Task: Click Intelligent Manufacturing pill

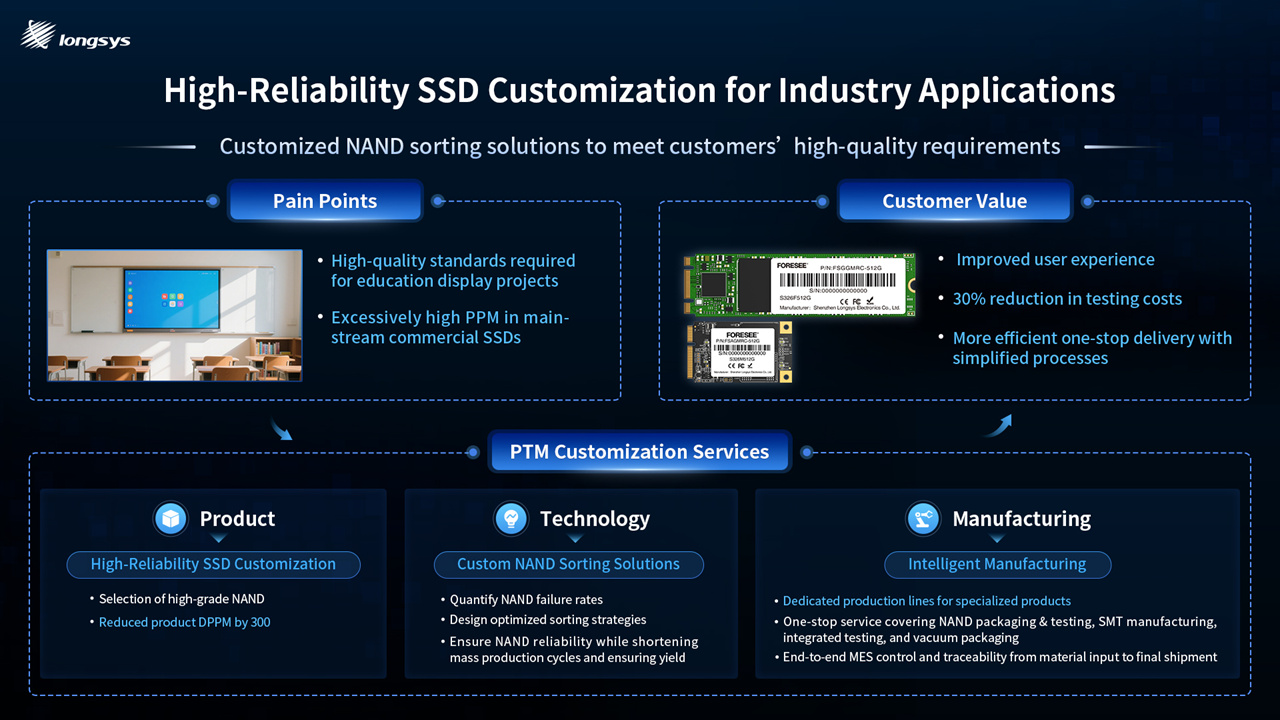Action: pos(997,564)
